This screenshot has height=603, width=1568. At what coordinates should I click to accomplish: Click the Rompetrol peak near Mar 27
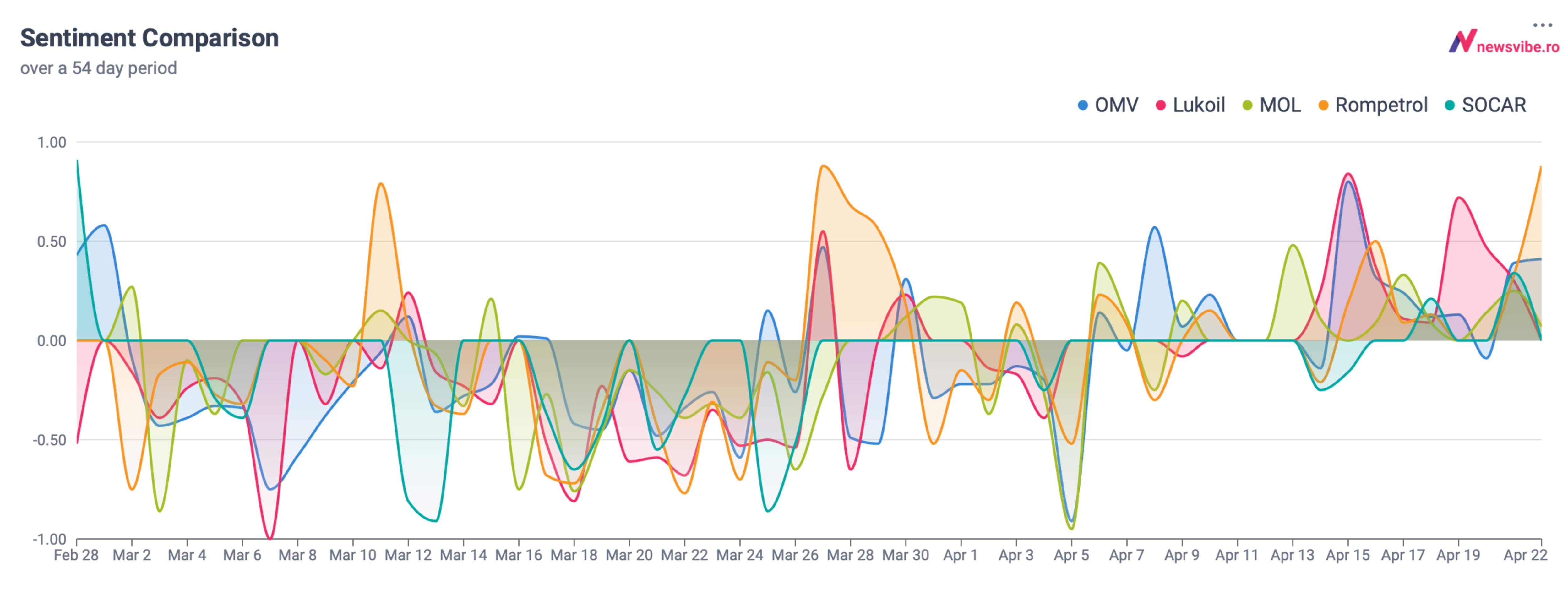coord(823,166)
